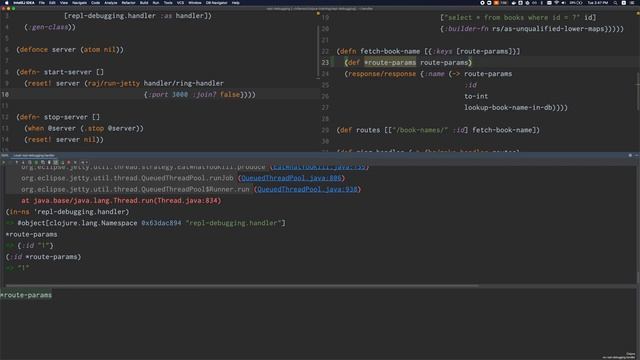Open the Wi-Fi status menu
This screenshot has height=360, width=640.
point(556,3)
